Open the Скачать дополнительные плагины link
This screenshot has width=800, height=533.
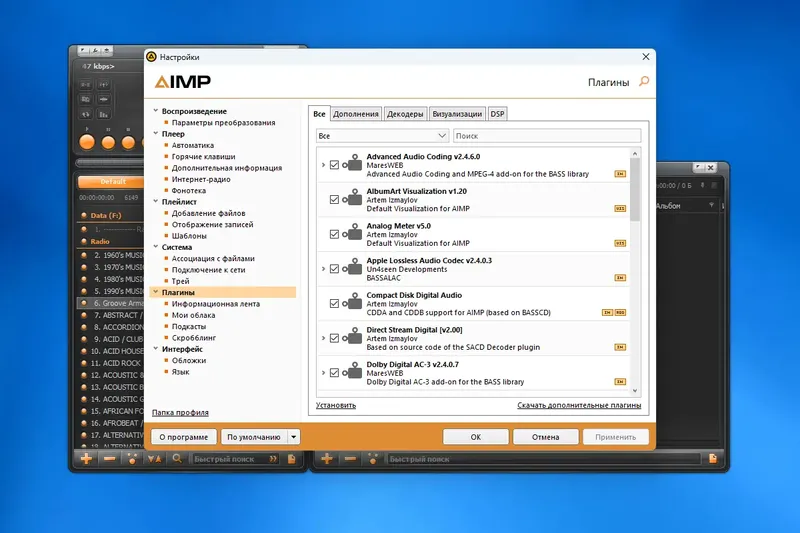click(579, 405)
